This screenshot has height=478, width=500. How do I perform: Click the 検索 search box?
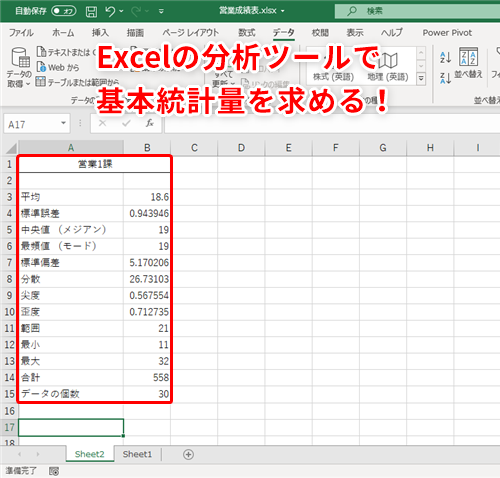point(417,11)
